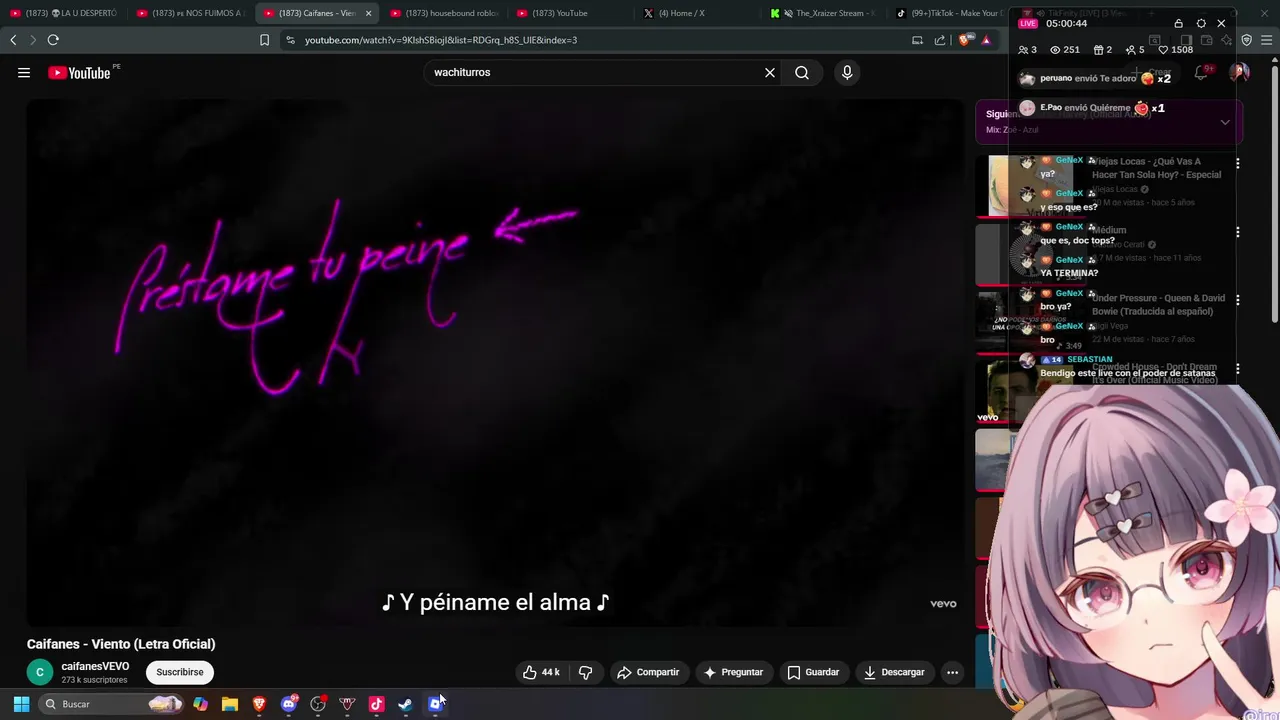Open the YouTube account avatar
This screenshot has width=1280, height=720.
(1239, 72)
